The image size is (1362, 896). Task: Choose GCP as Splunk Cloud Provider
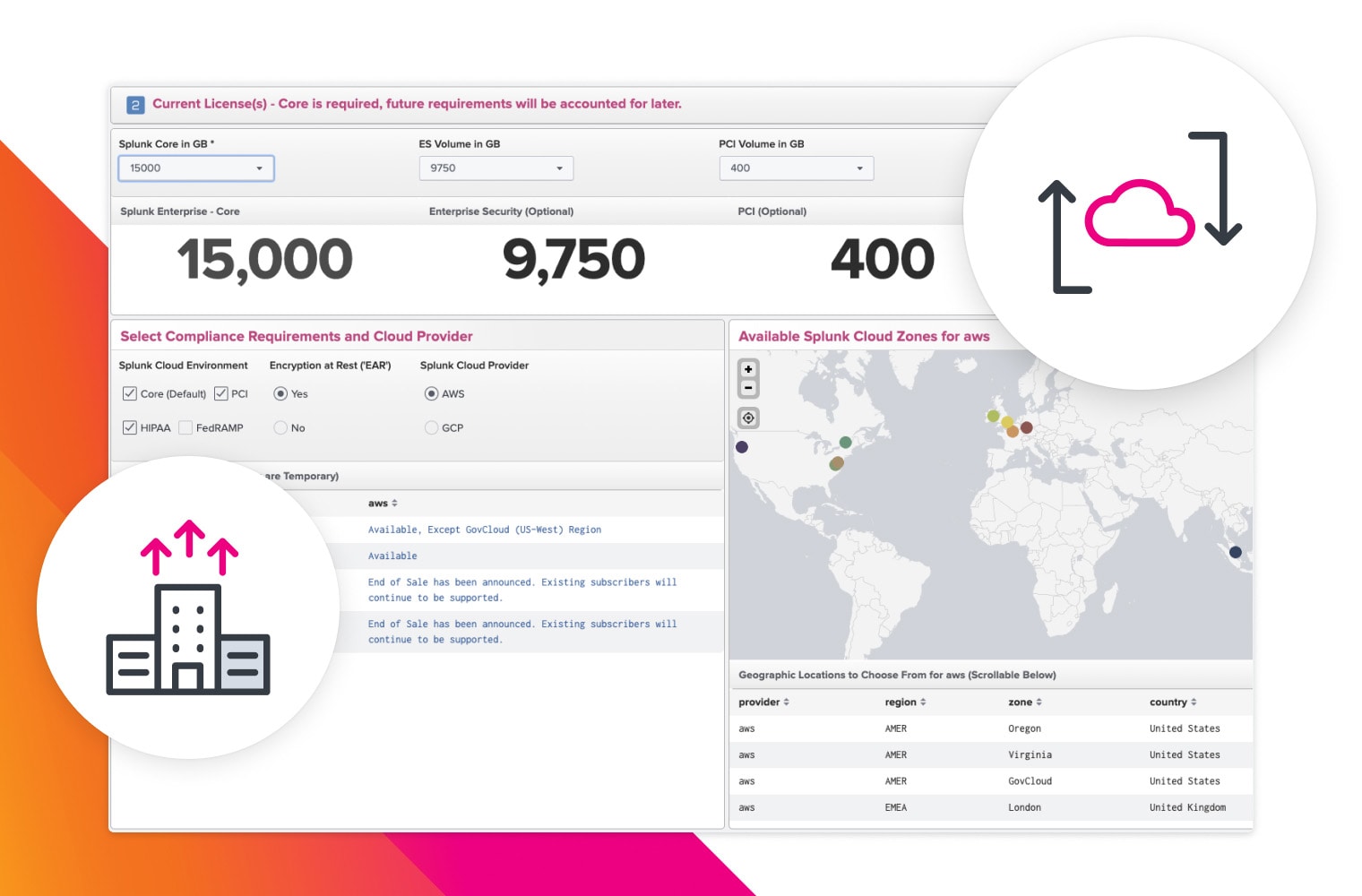click(431, 427)
